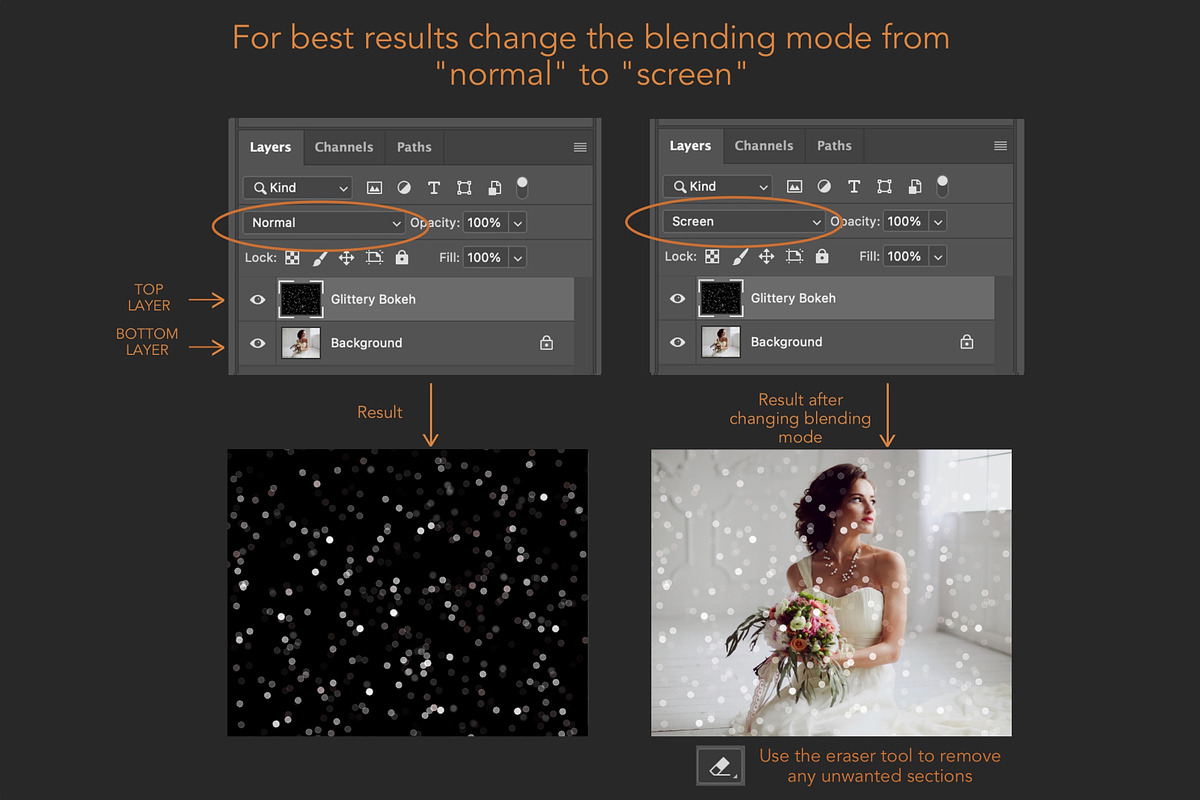Click shape layer filter icon in left panel
This screenshot has height=800, width=1200.
(464, 188)
